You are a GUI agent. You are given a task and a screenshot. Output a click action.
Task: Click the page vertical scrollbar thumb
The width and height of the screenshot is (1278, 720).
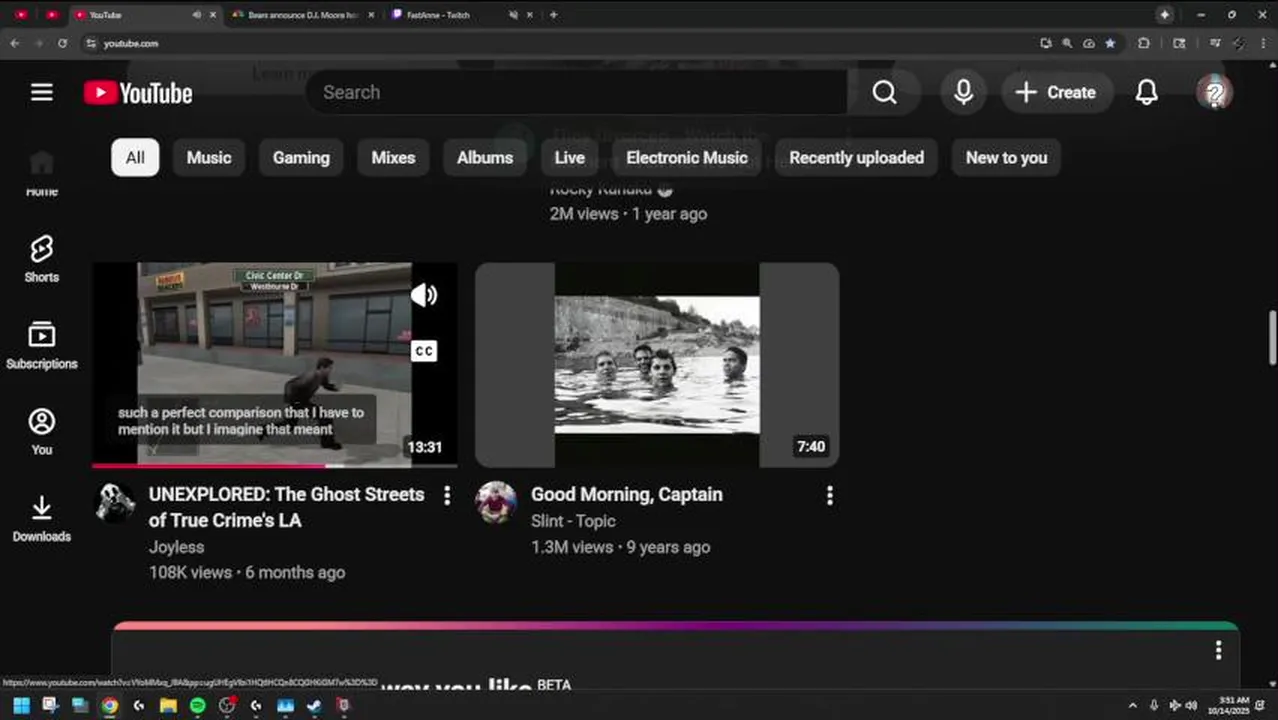point(1272,338)
